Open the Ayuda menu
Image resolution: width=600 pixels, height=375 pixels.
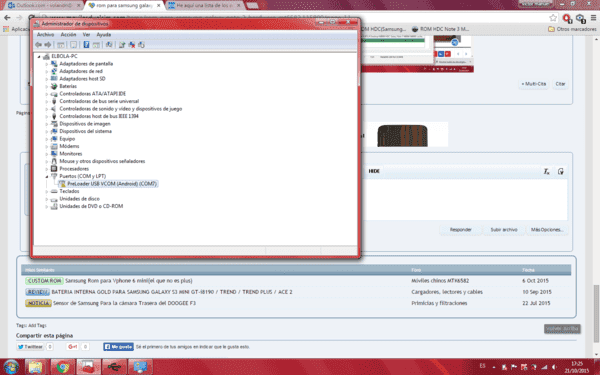click(x=104, y=34)
